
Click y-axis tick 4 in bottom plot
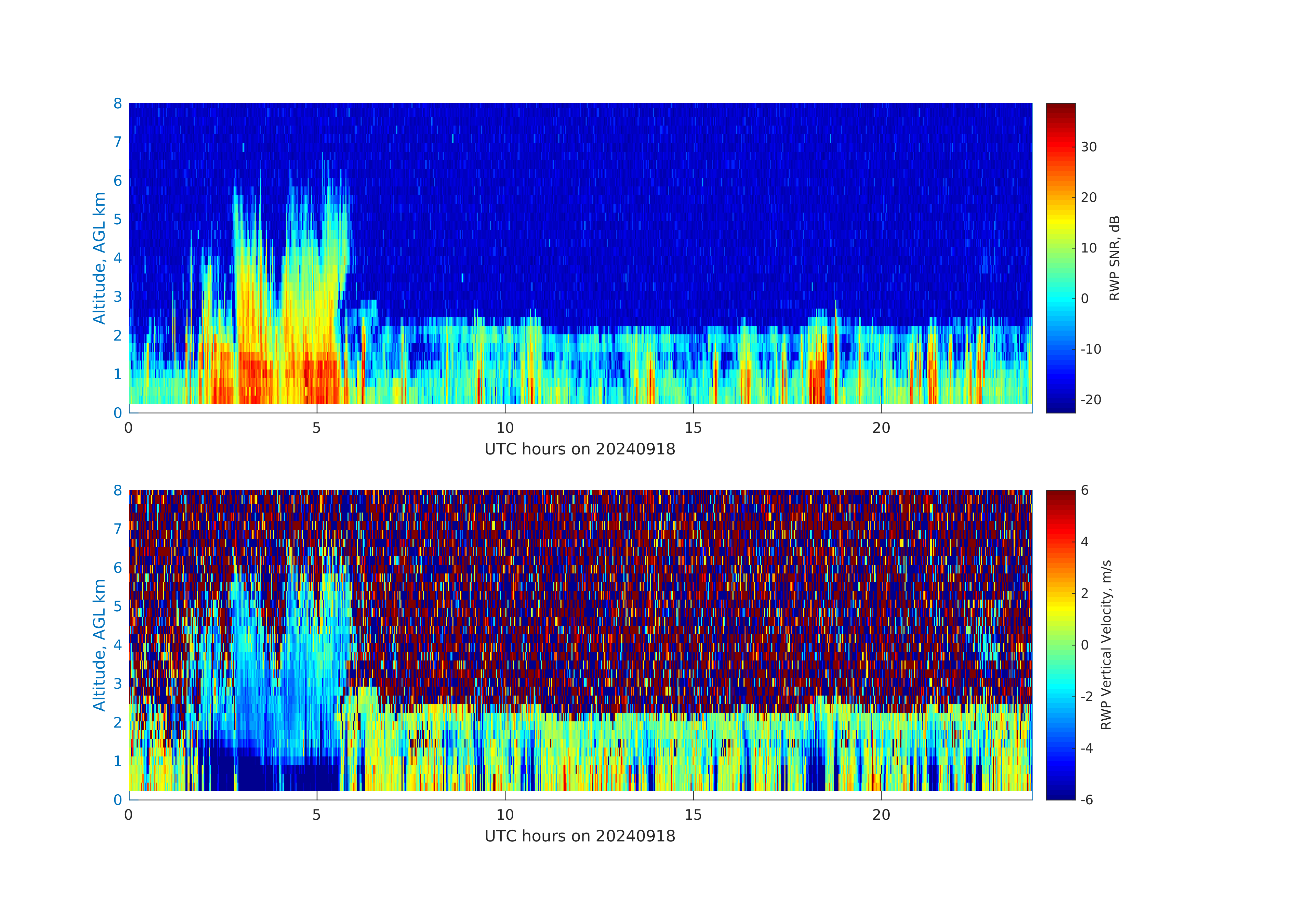[x=118, y=645]
